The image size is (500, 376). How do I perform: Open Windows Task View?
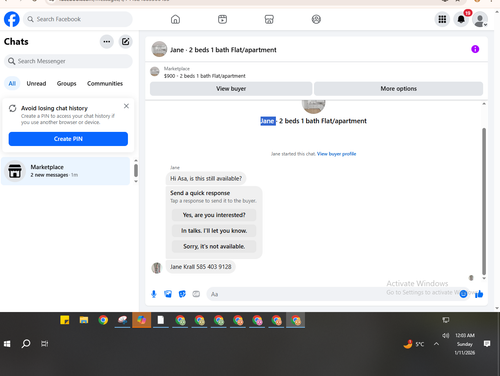44,344
